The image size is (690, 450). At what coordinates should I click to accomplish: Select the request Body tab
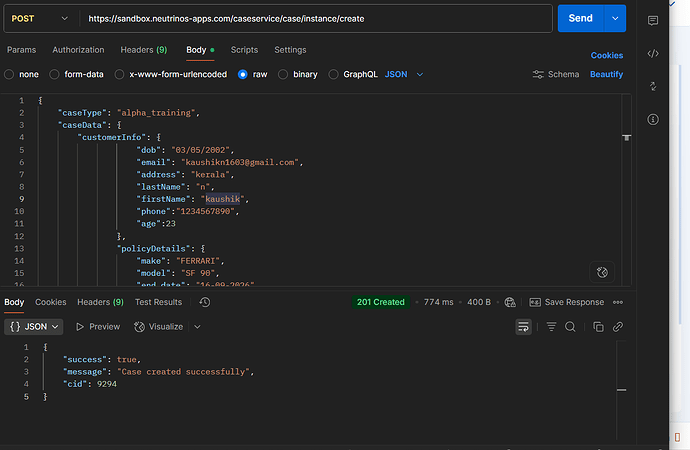[200, 50]
